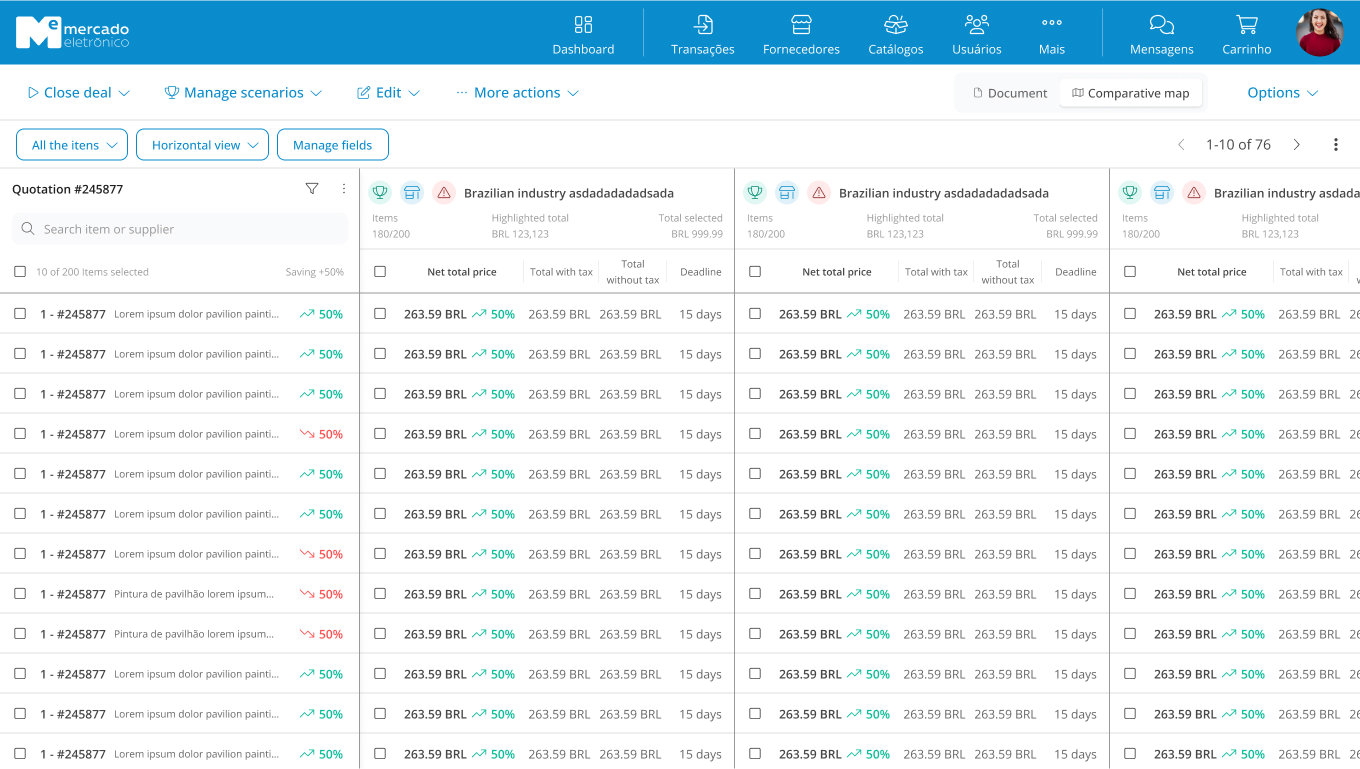Select the Comparative map tab
1360x769 pixels.
coord(1131,93)
